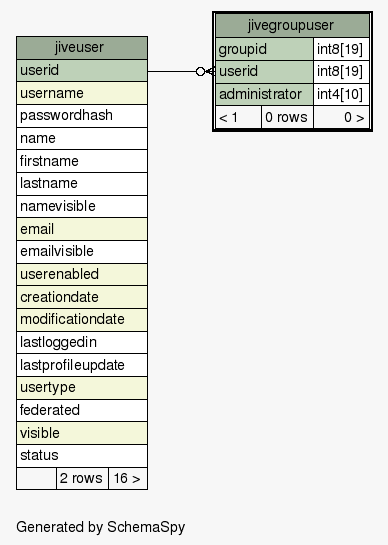Select the userid column in jiveuser
The image size is (388, 545).
[x=82, y=71]
